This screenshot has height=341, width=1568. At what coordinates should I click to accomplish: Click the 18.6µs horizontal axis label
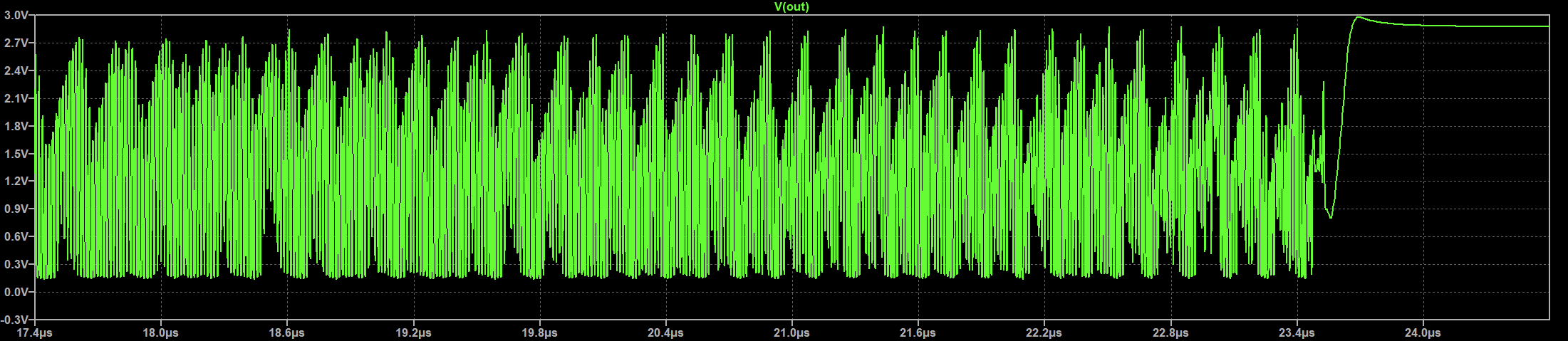(287, 332)
